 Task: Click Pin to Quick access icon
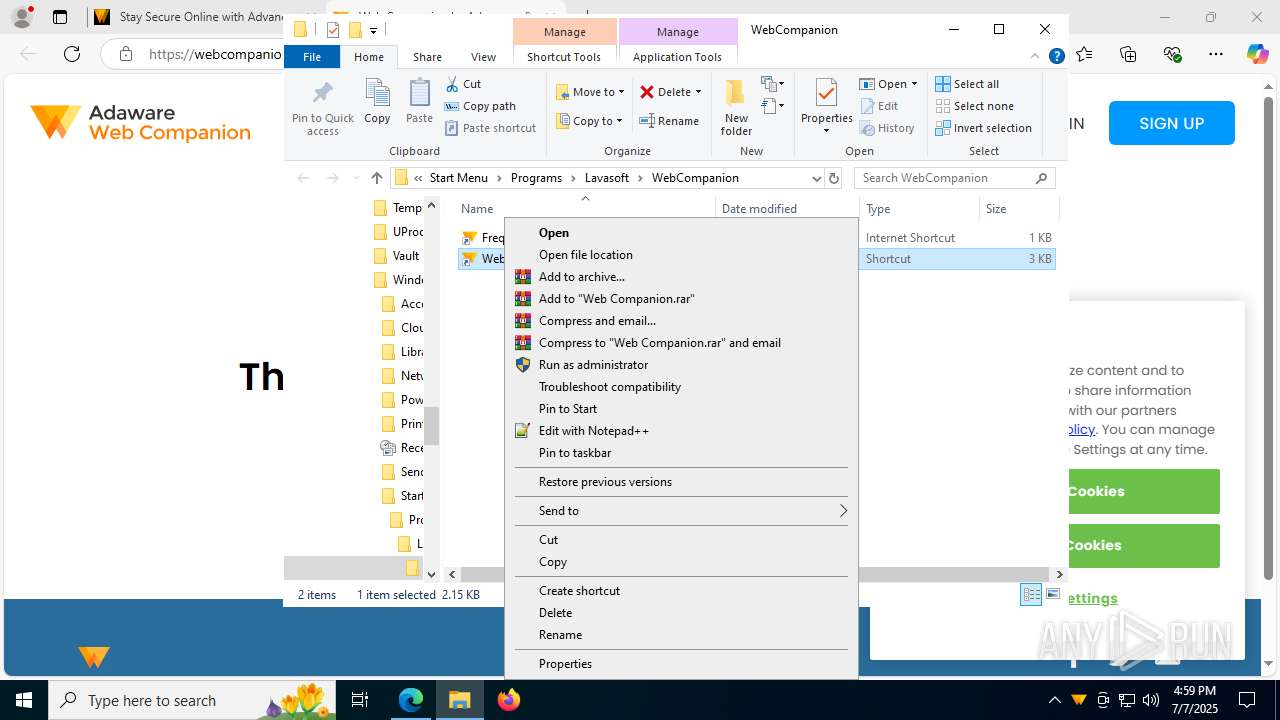pos(322,108)
